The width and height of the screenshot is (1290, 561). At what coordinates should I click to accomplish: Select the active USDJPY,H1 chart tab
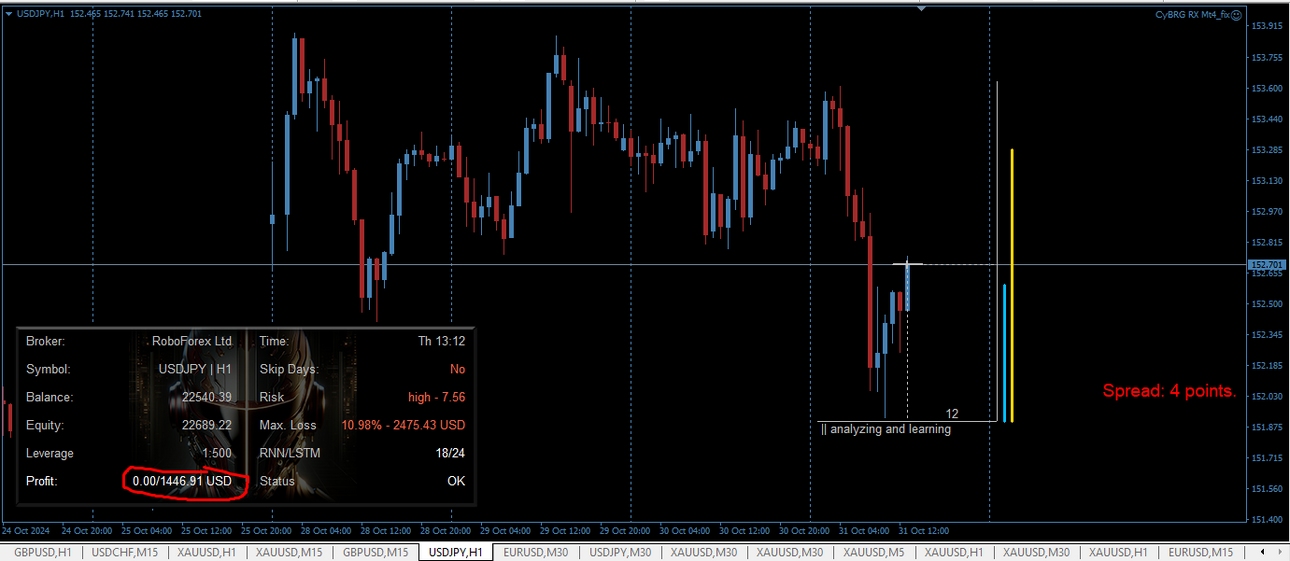[x=455, y=552]
